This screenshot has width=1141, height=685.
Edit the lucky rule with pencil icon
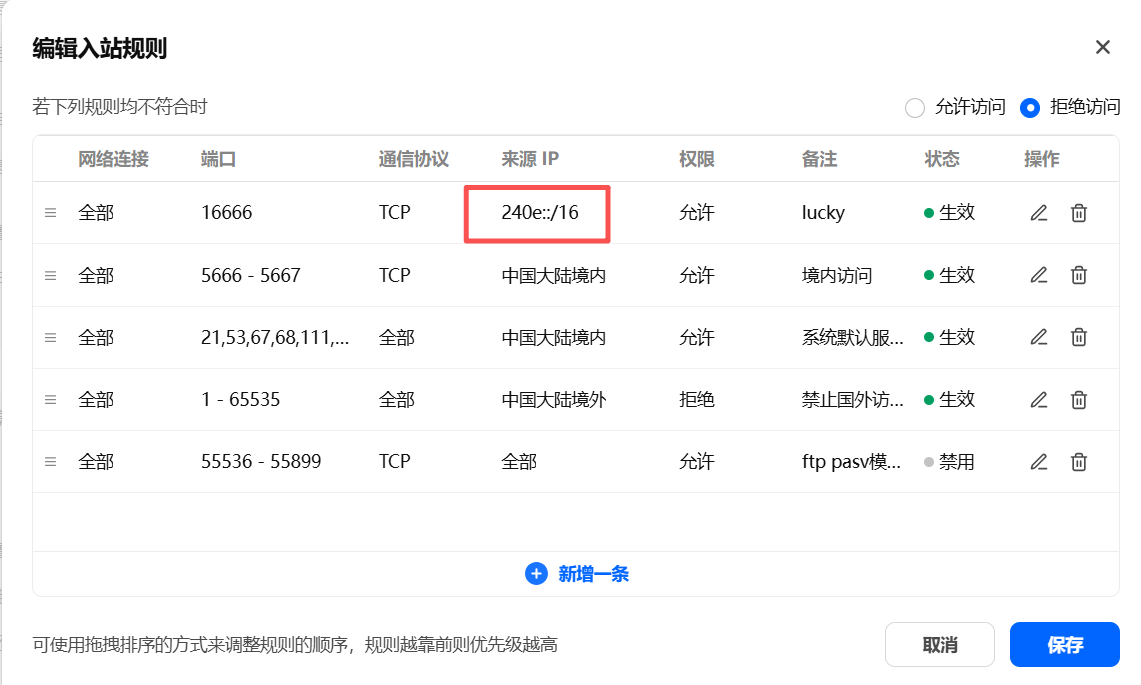coord(1038,213)
